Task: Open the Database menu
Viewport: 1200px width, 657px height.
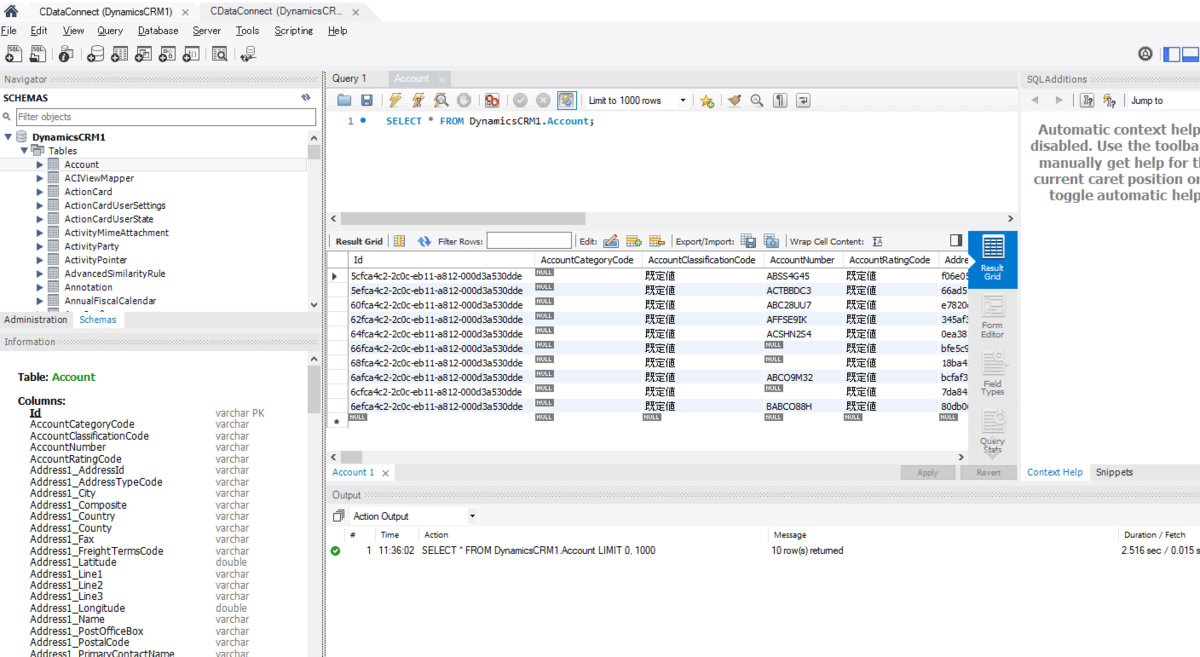Action: point(158,31)
